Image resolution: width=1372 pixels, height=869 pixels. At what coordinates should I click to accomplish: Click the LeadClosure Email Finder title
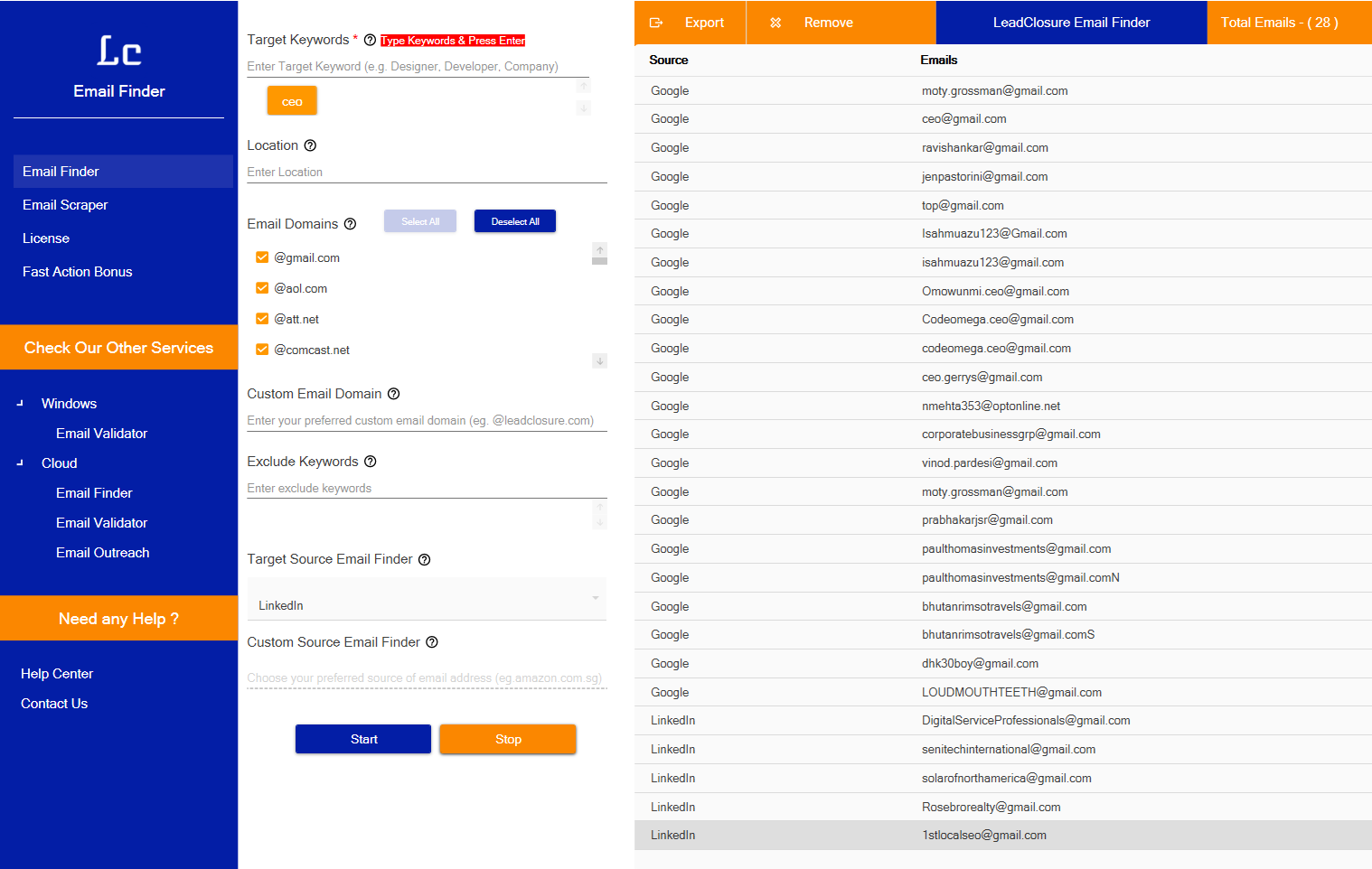pyautogui.click(x=1071, y=23)
